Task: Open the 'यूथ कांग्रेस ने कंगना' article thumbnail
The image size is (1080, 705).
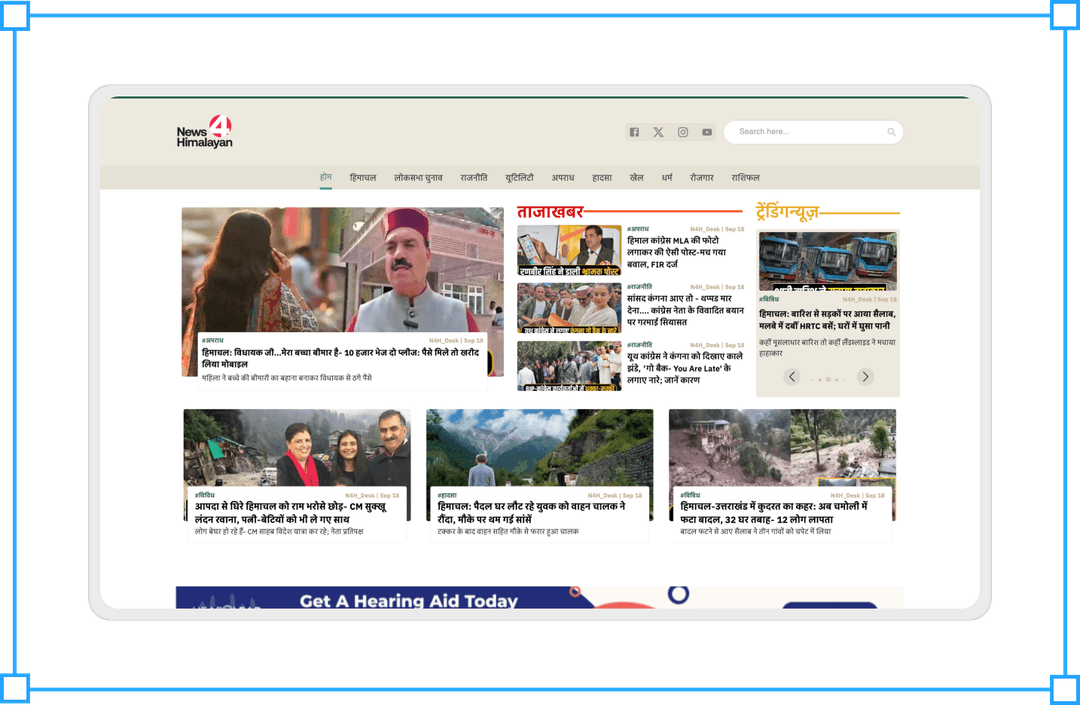Action: point(569,366)
